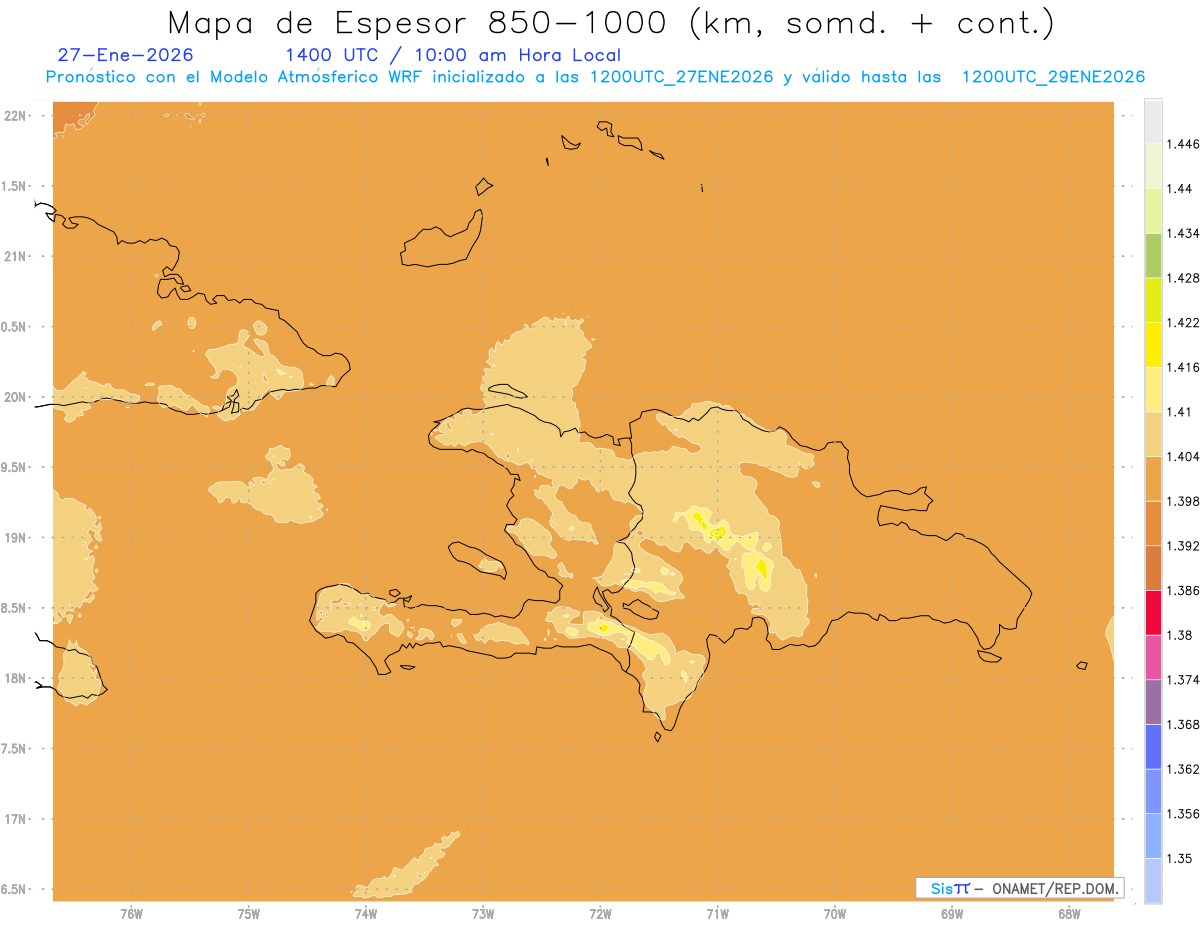Select the date text "27-Ene-2026"
Screen dimensions: 1200x927
[127, 55]
